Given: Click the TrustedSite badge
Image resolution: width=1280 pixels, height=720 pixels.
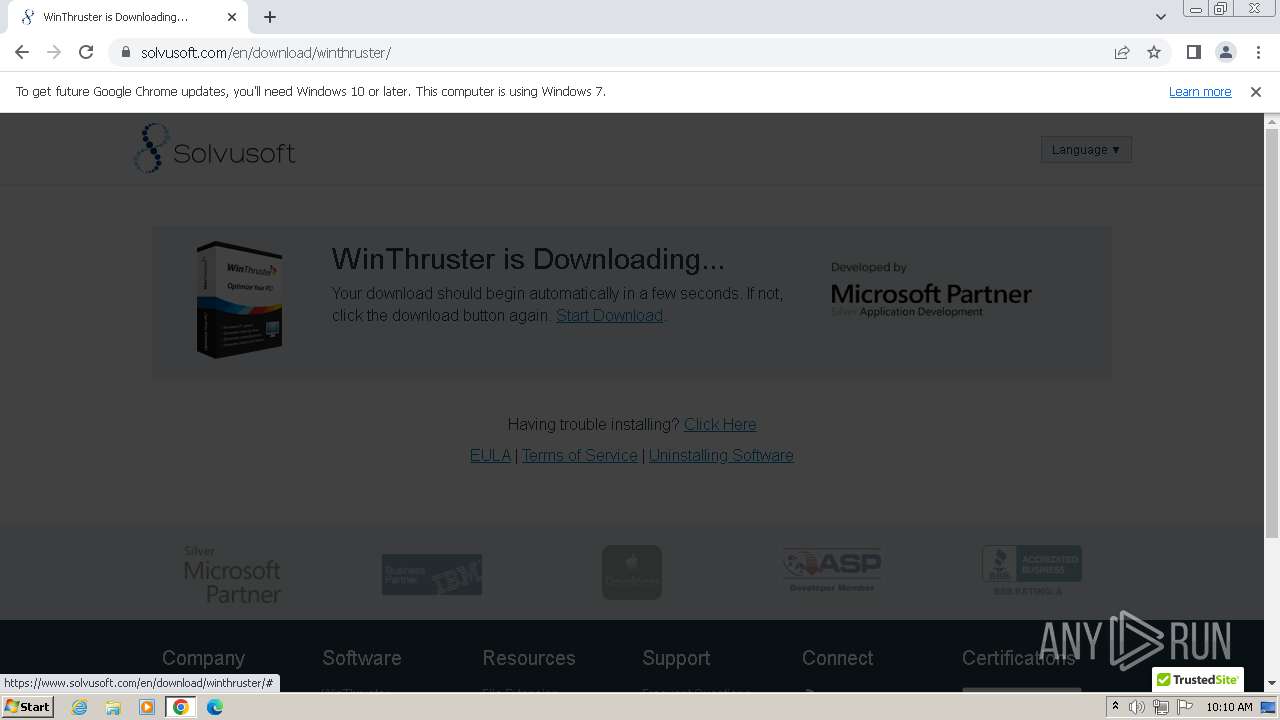Looking at the screenshot, I should (1198, 680).
